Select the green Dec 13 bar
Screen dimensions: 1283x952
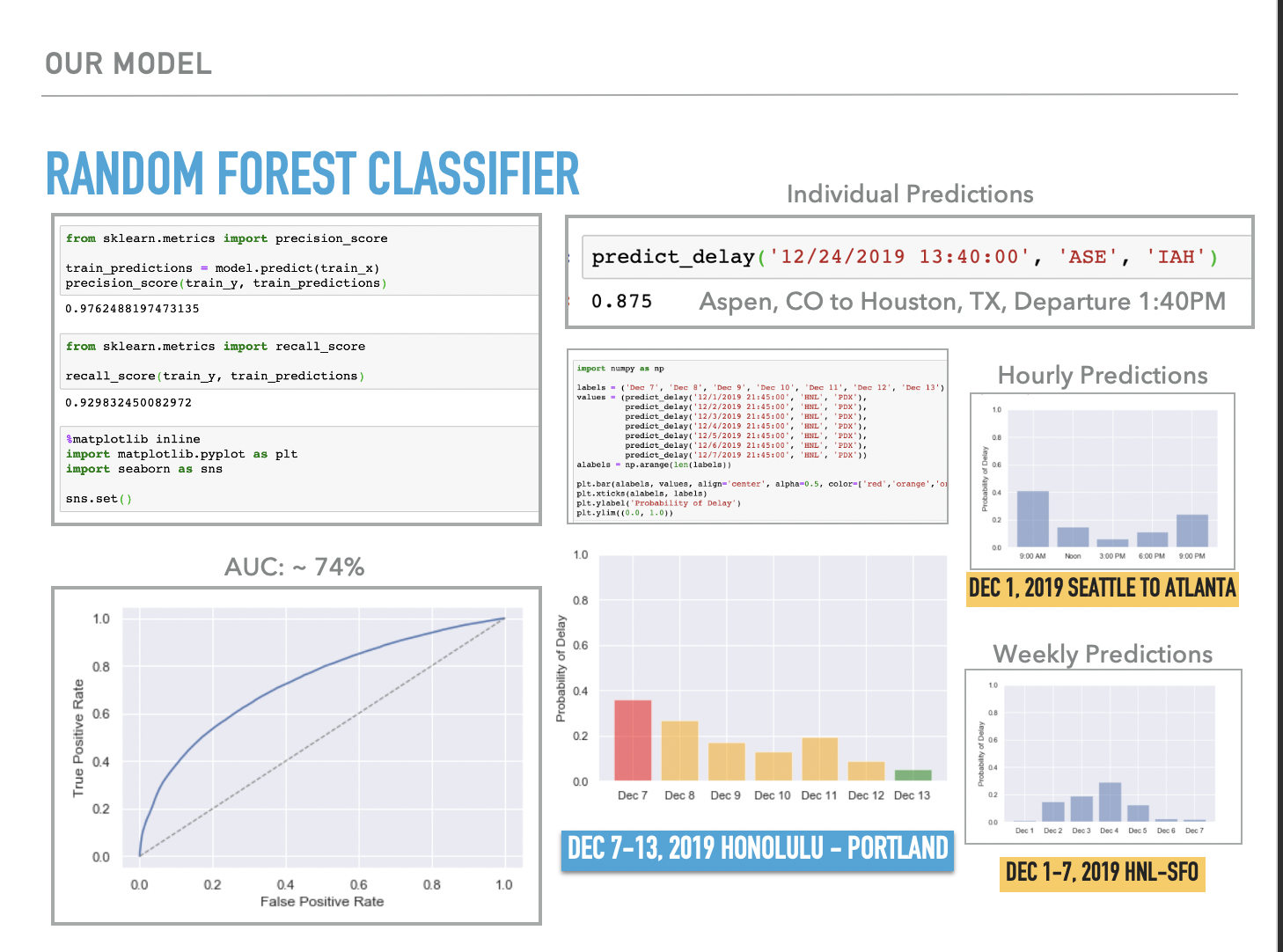point(913,775)
